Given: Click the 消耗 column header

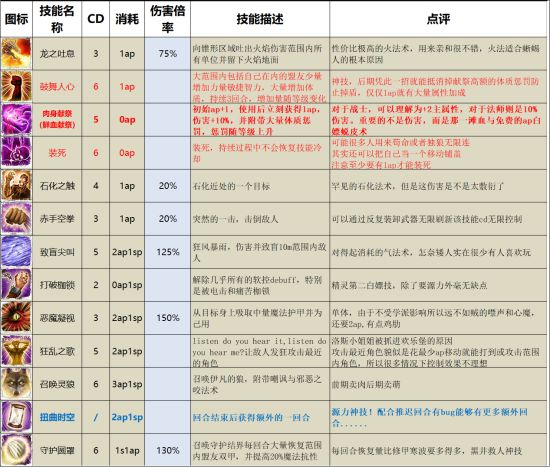Looking at the screenshot, I should point(127,19).
